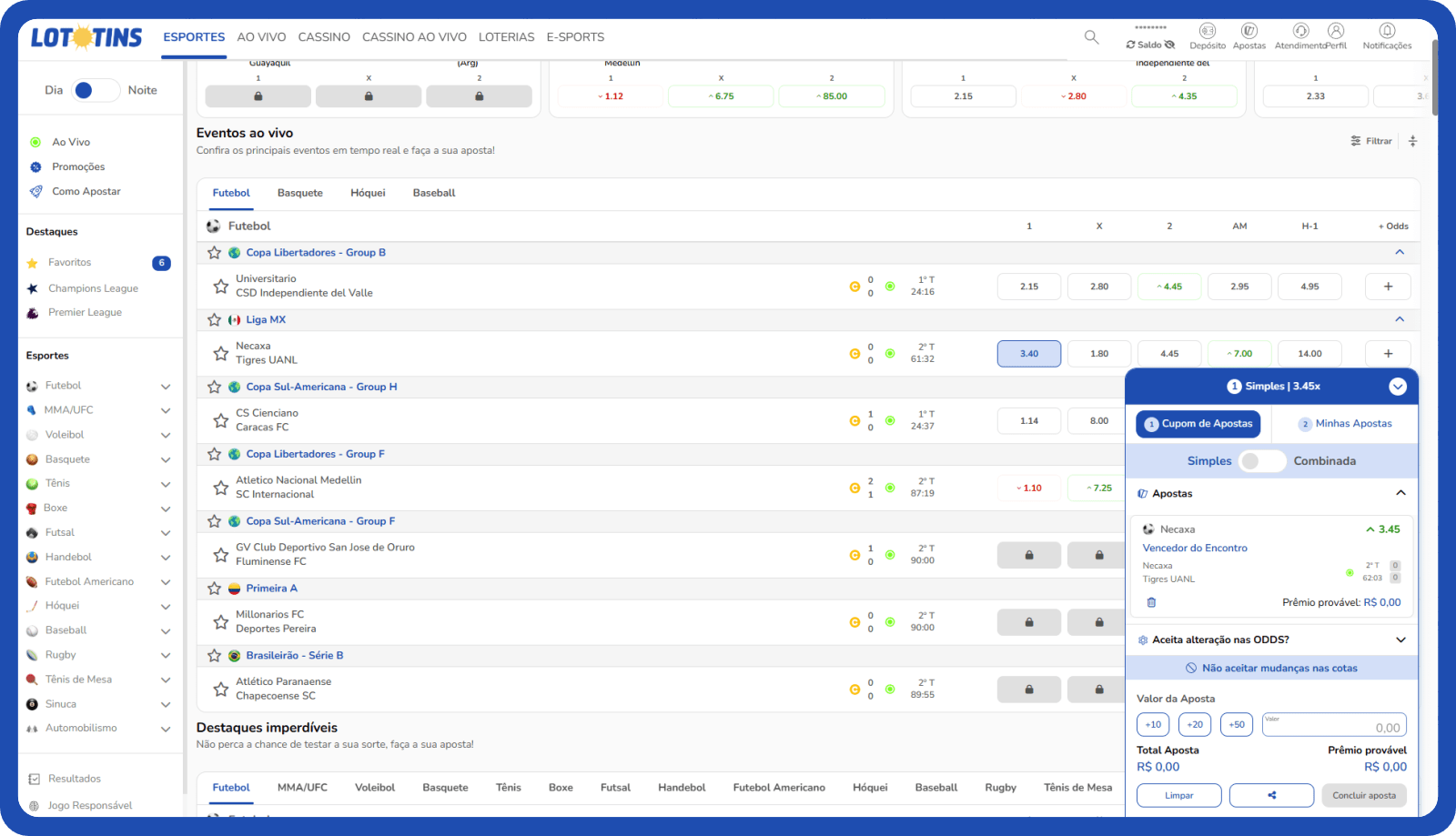Image resolution: width=1456 pixels, height=836 pixels.
Task: Open more odds plus for Universitario
Action: point(1388,287)
